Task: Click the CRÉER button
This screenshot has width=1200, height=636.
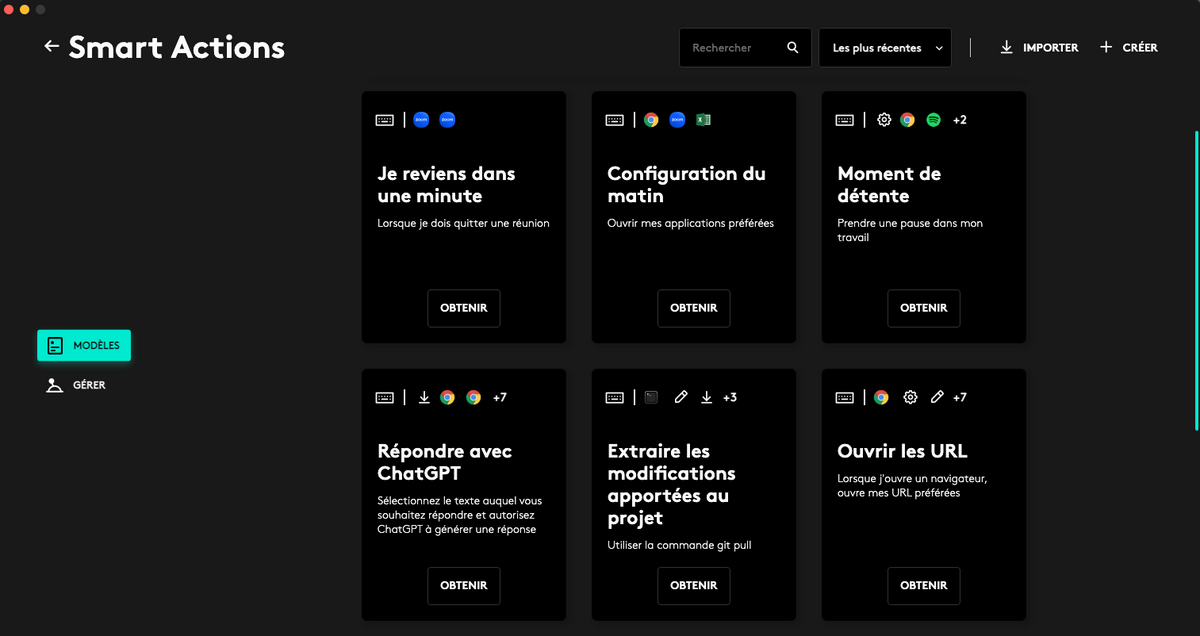Action: 1129,47
